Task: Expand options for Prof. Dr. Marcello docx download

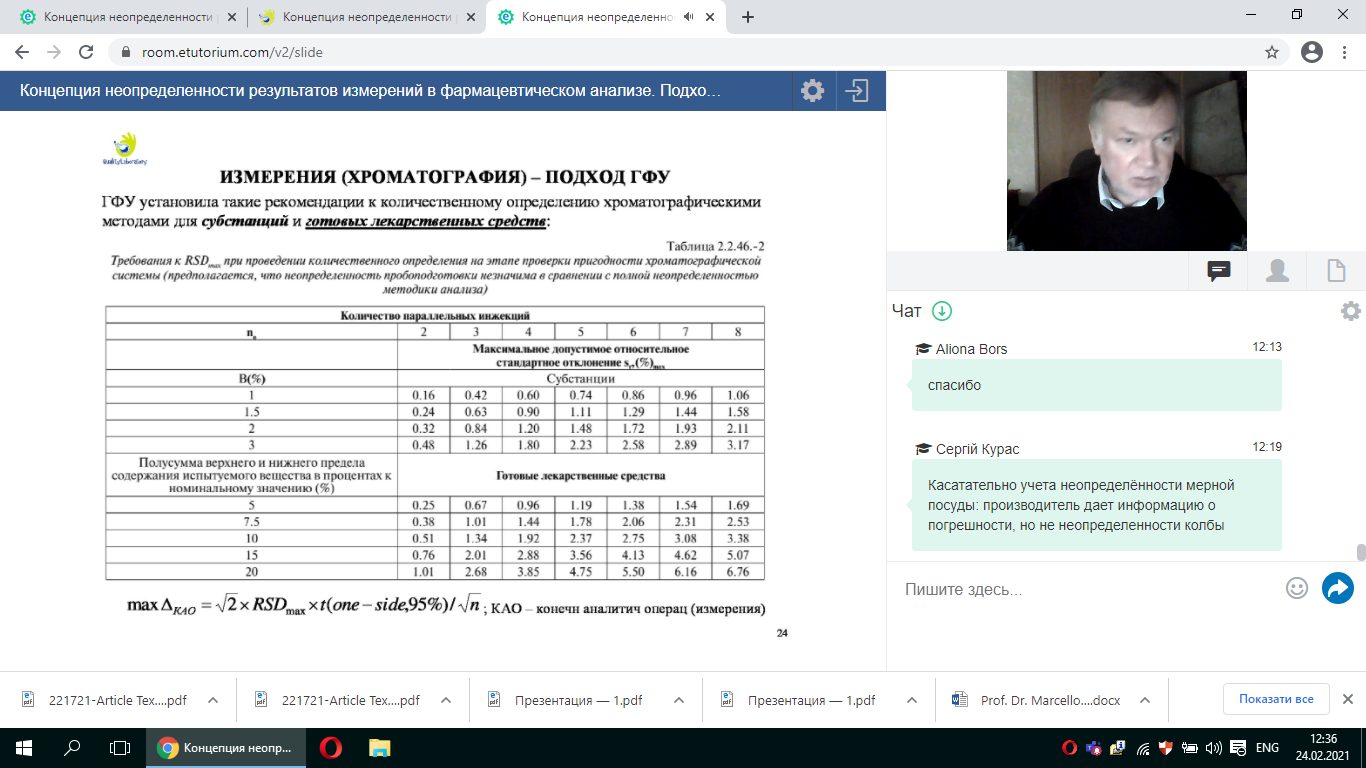Action: pyautogui.click(x=1146, y=700)
